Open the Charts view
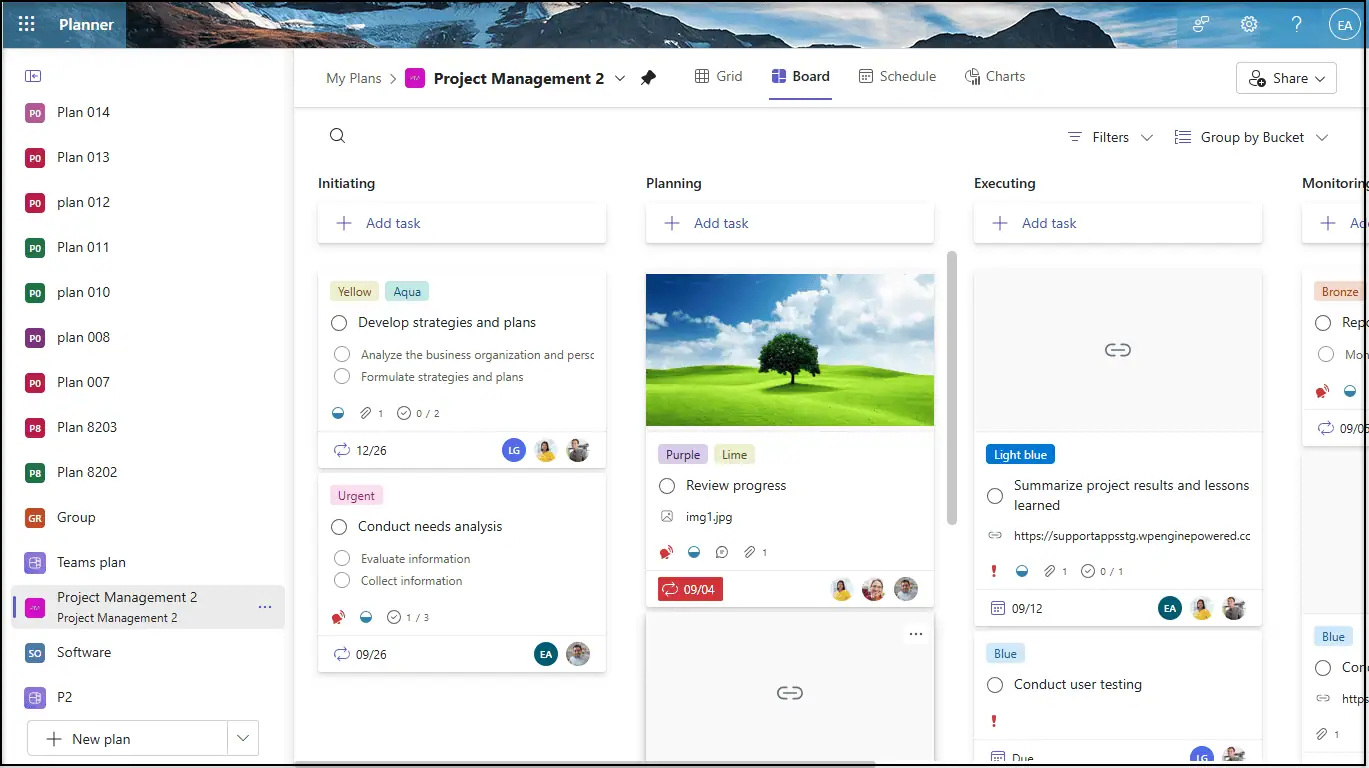This screenshot has width=1369, height=768. 995,76
